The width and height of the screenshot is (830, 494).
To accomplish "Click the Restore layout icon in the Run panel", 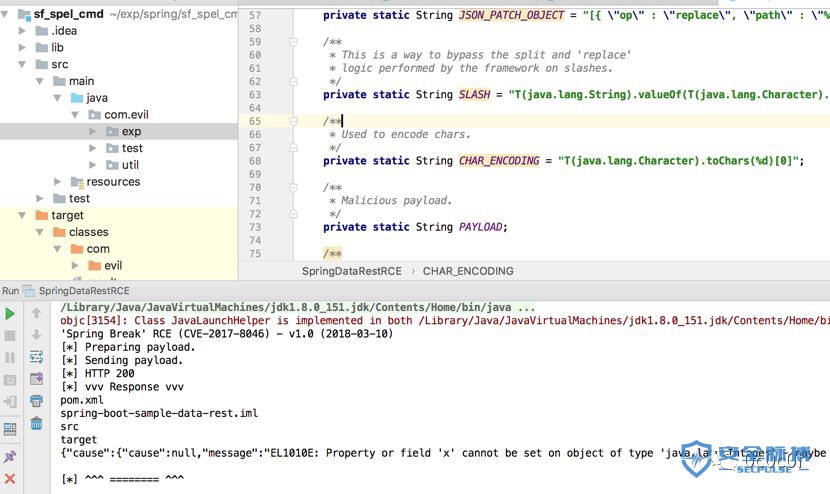I will tap(10, 428).
